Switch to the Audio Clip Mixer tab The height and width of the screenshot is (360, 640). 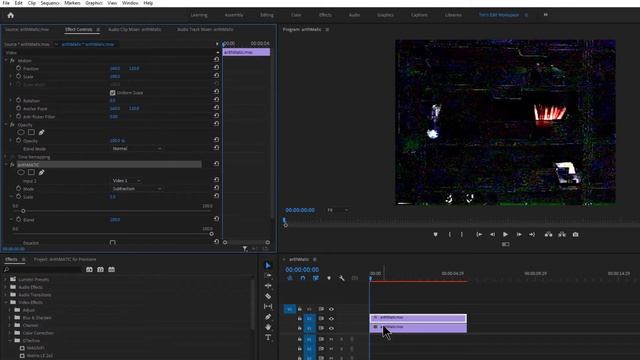[135, 29]
